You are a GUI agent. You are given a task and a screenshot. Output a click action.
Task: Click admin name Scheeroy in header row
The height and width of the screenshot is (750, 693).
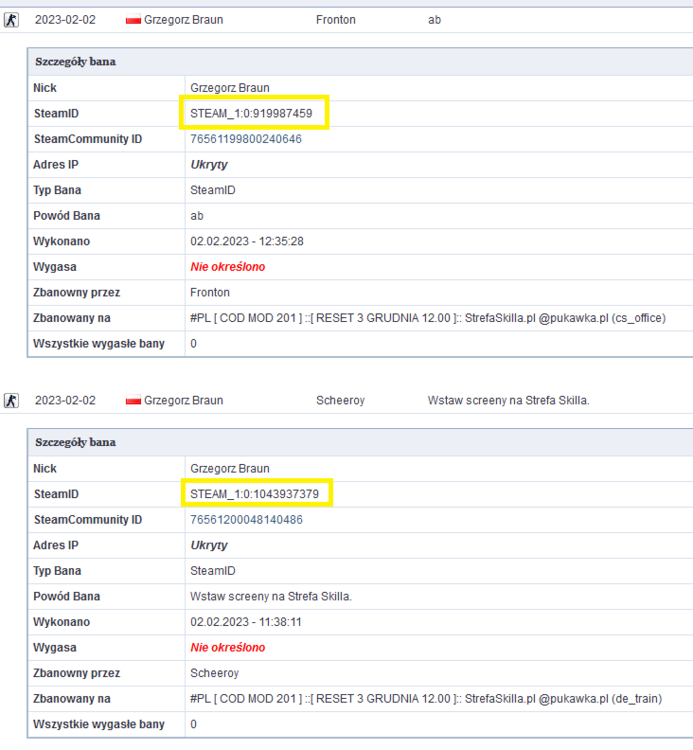click(x=340, y=400)
